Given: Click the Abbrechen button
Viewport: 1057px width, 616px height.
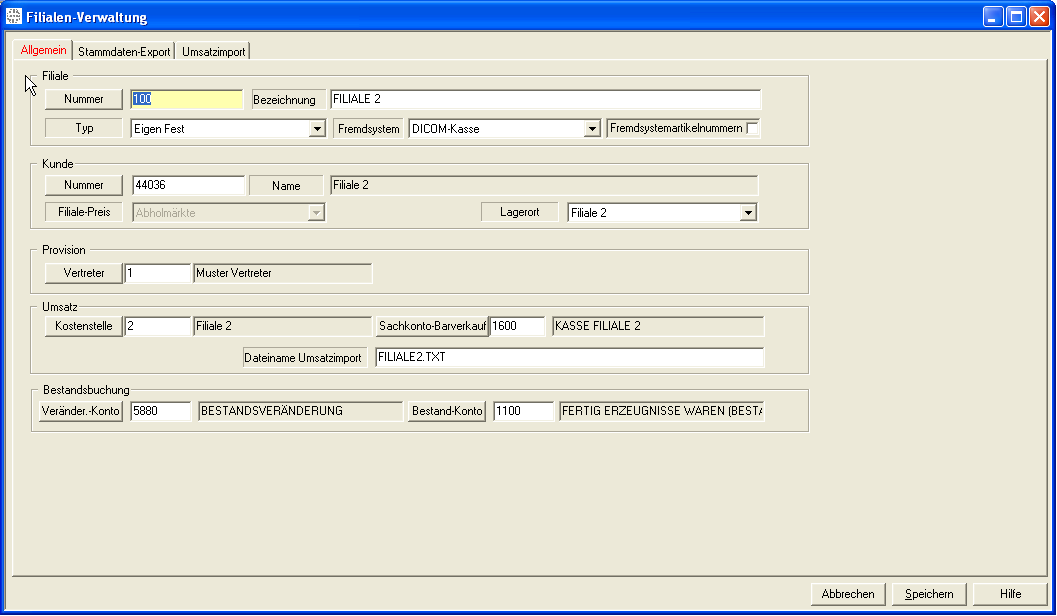Looking at the screenshot, I should [x=848, y=594].
